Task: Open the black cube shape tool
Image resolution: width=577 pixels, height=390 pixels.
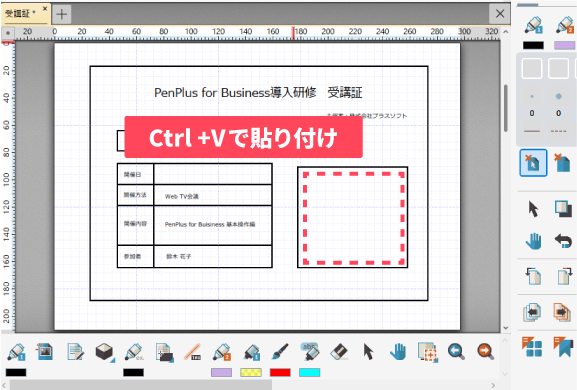Action: 105,352
